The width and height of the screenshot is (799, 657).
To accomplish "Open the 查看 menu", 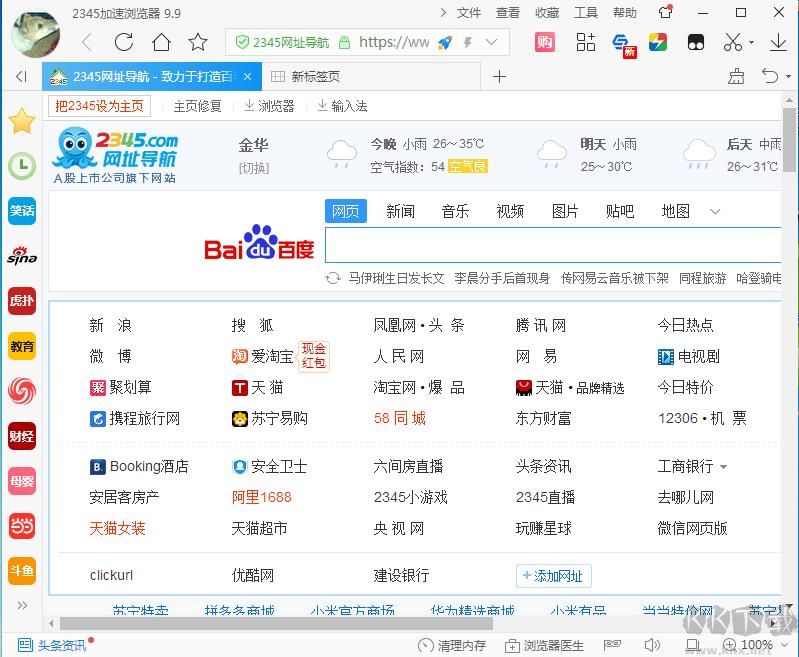I will tap(508, 13).
